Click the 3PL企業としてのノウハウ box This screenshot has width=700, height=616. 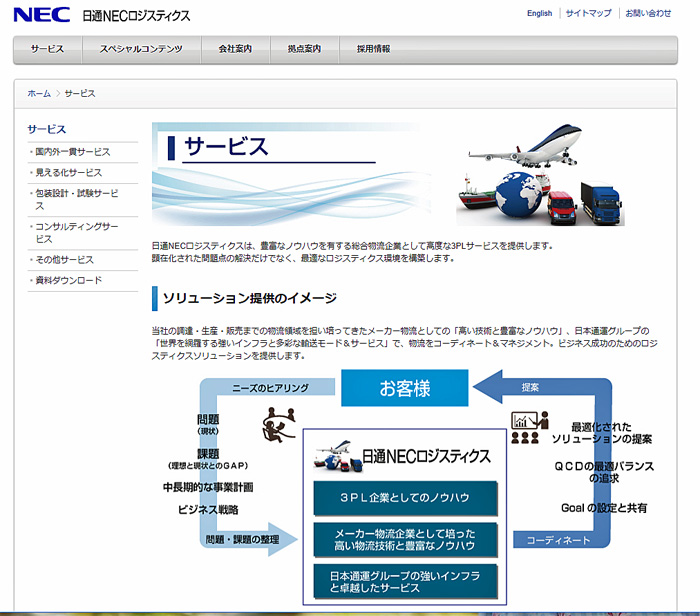405,498
